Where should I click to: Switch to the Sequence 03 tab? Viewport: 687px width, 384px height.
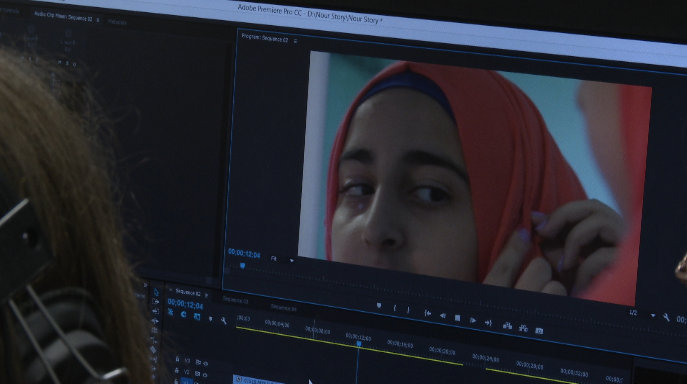pyautogui.click(x=235, y=300)
